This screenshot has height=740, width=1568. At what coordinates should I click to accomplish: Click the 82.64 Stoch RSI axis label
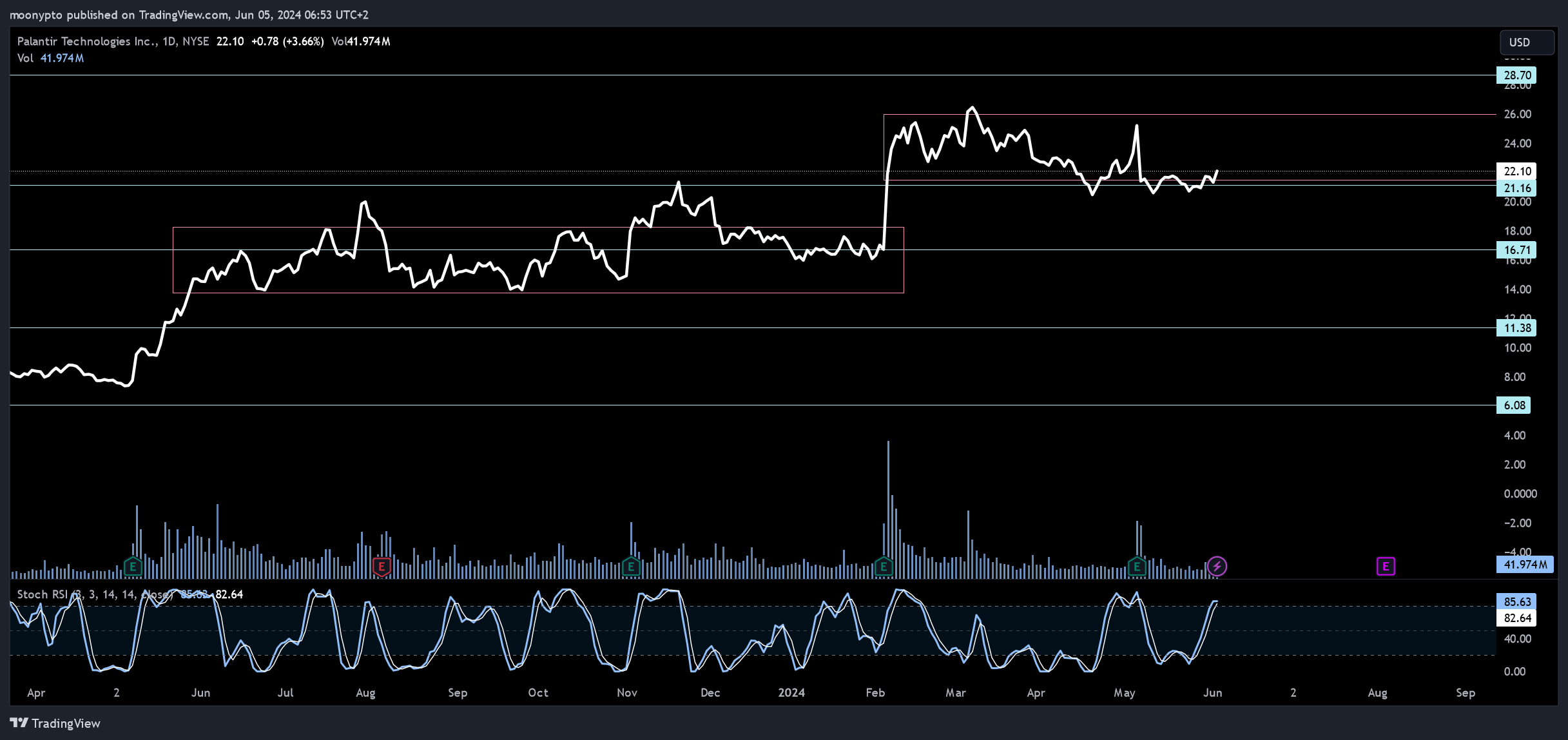(x=1517, y=618)
